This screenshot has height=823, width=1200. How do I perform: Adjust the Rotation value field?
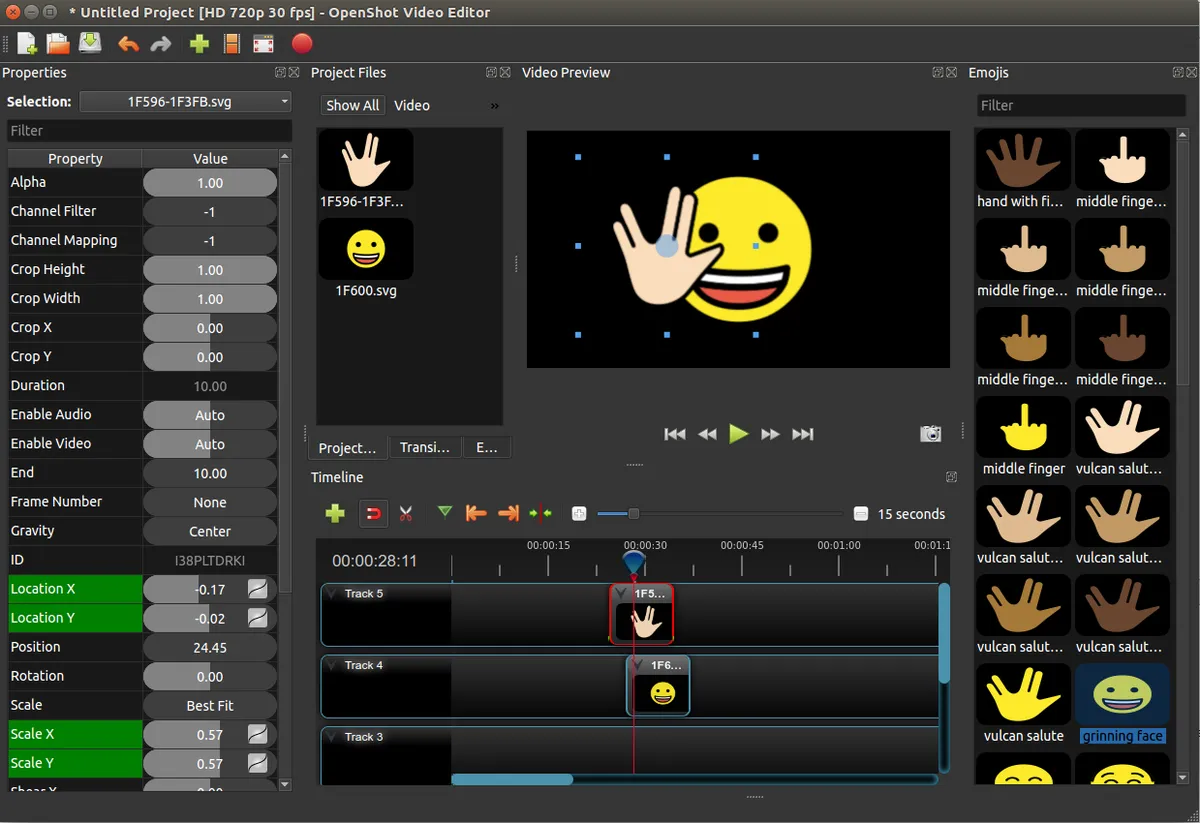210,676
